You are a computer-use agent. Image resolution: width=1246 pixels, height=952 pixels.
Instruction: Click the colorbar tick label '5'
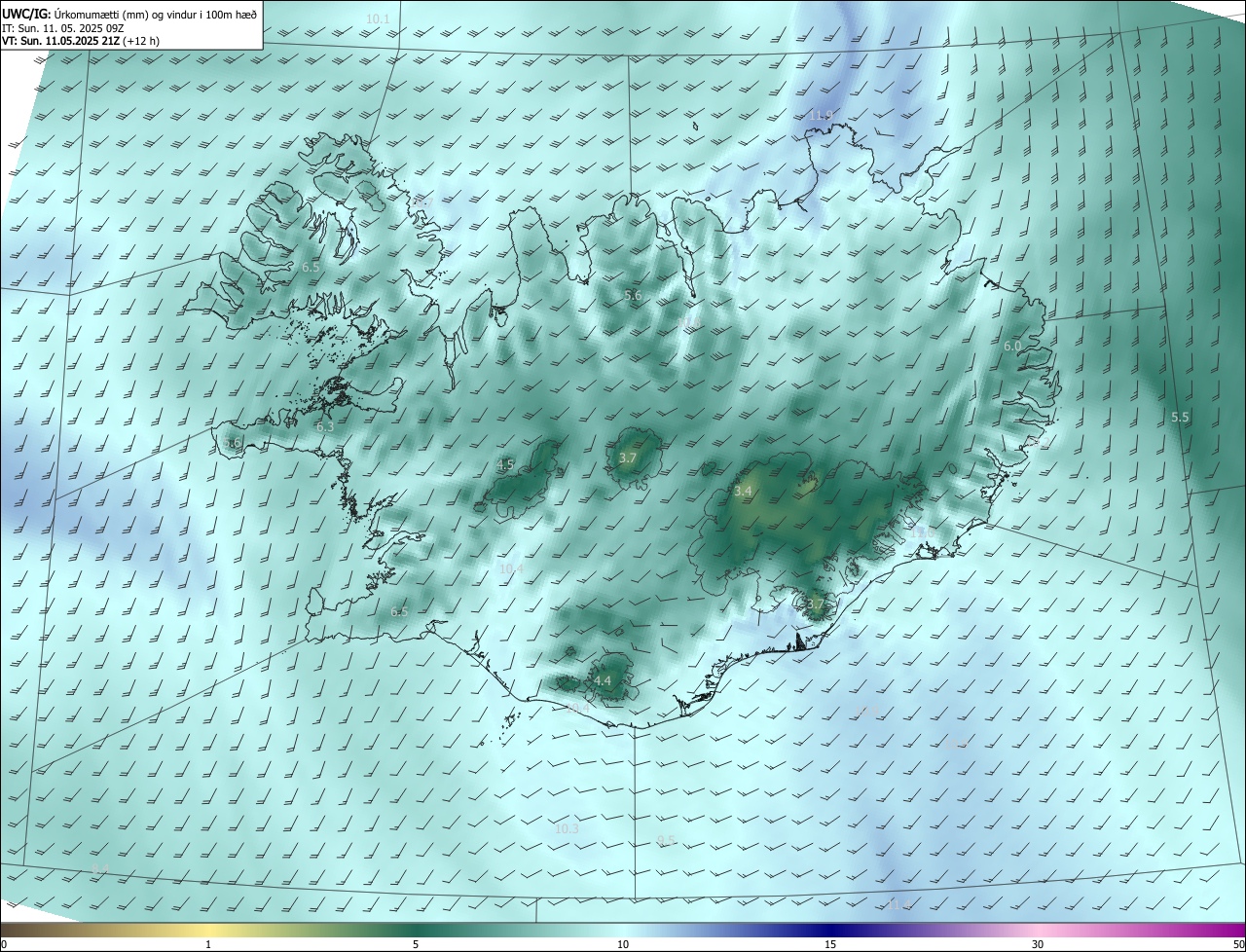[416, 944]
